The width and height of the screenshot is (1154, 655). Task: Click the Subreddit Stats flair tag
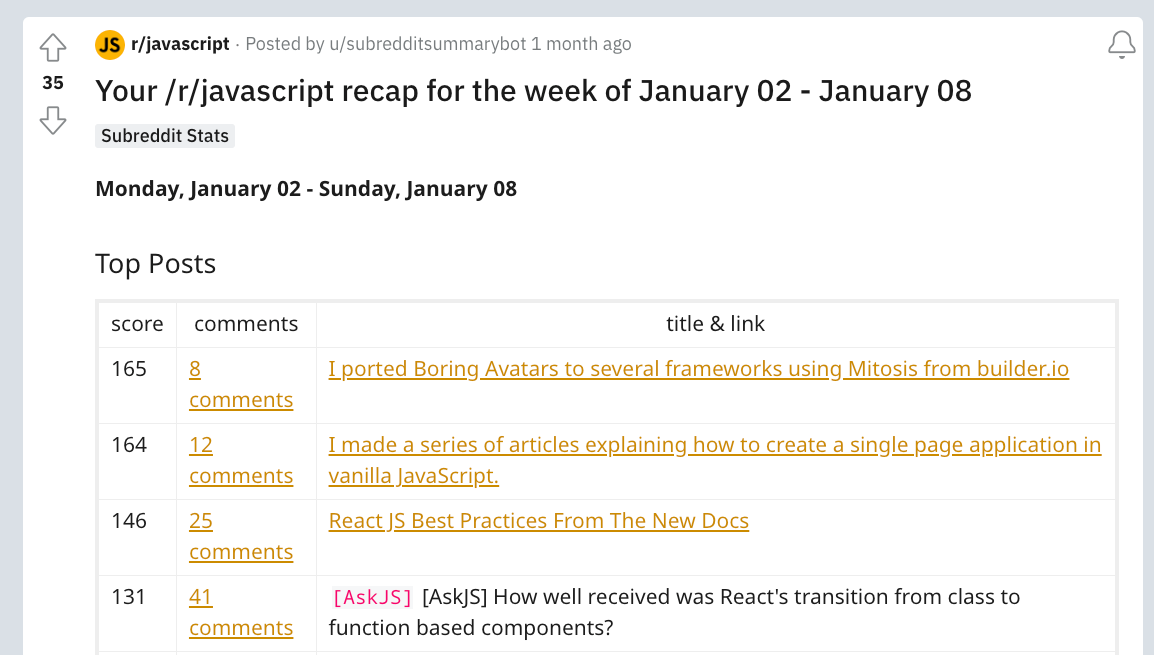tap(165, 136)
